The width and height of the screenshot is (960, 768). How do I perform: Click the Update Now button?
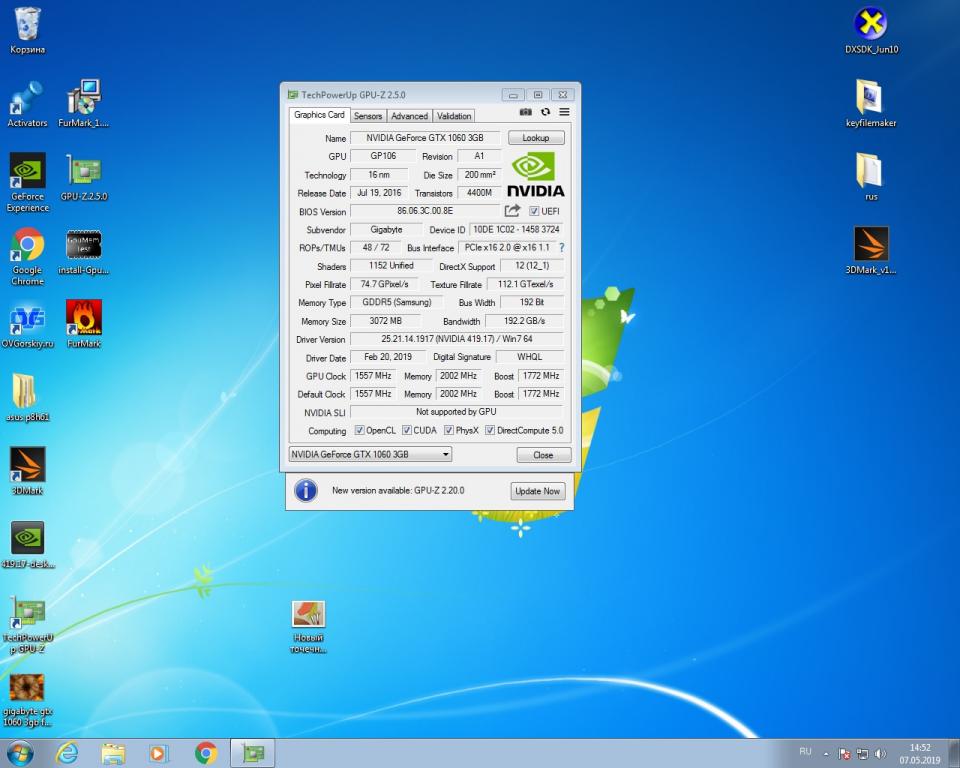point(538,491)
